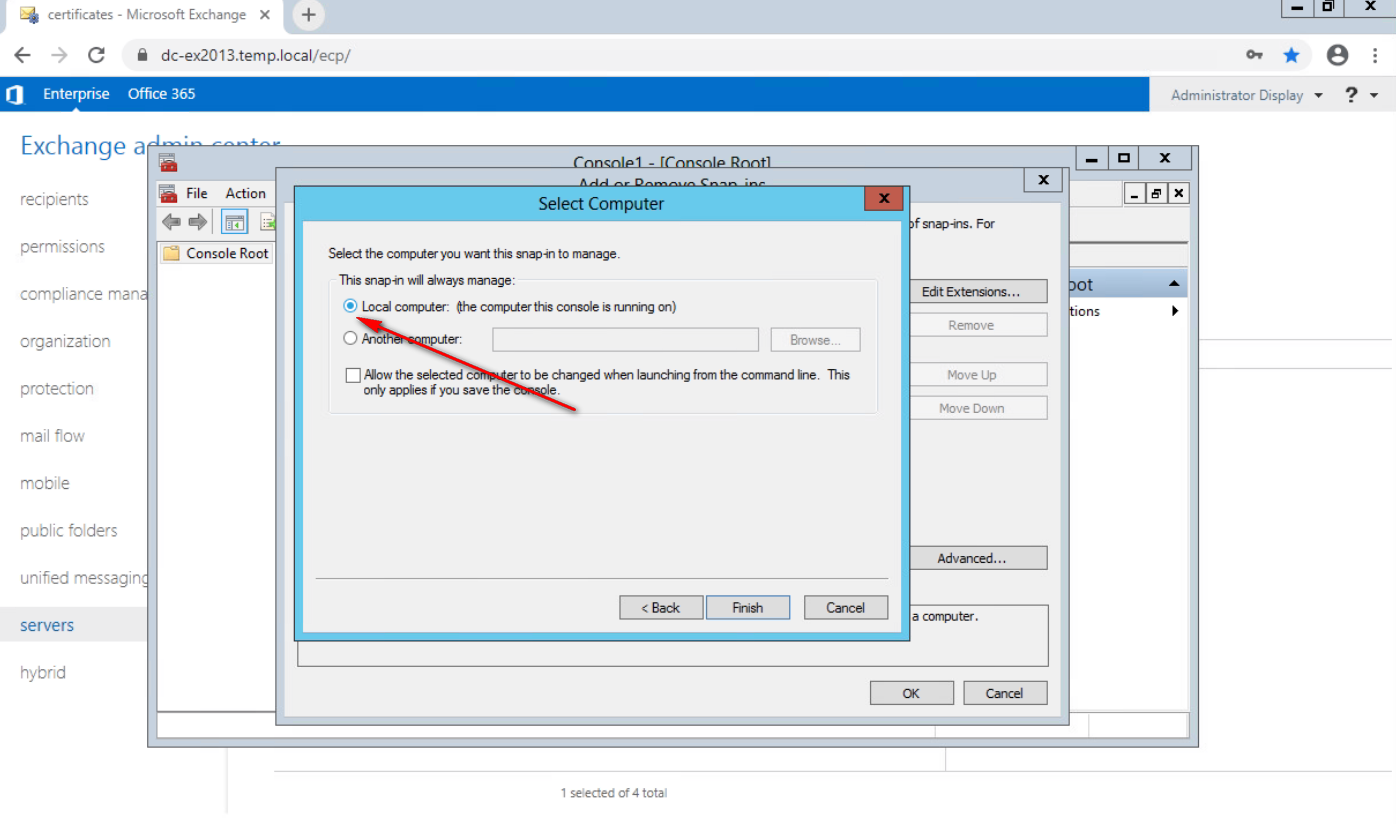Open the help question mark dropdown
1396x824 pixels.
click(1360, 95)
